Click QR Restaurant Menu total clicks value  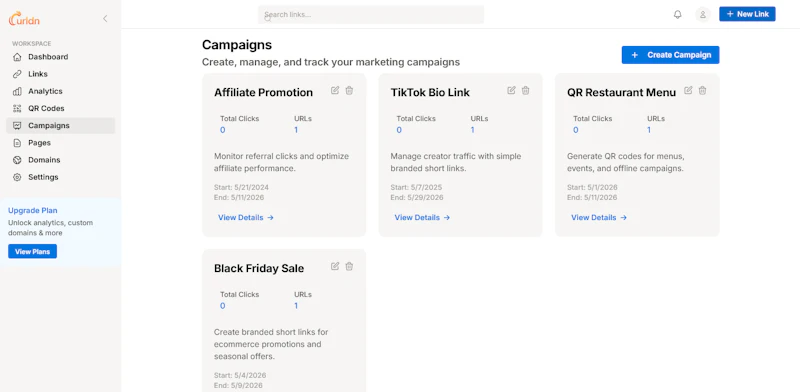tap(576, 130)
